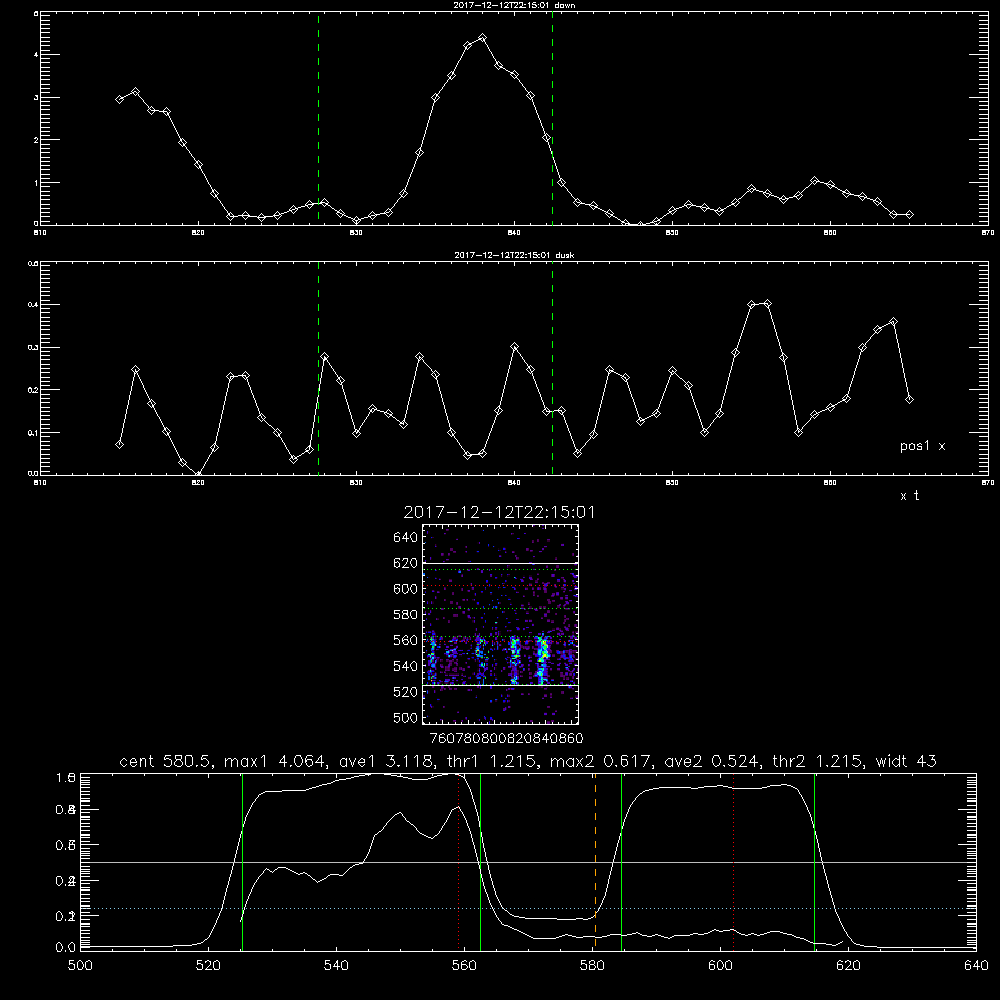This screenshot has width=1000, height=1000.
Task: Click the last diamond marker of the dusk curve
Action: [x=909, y=399]
